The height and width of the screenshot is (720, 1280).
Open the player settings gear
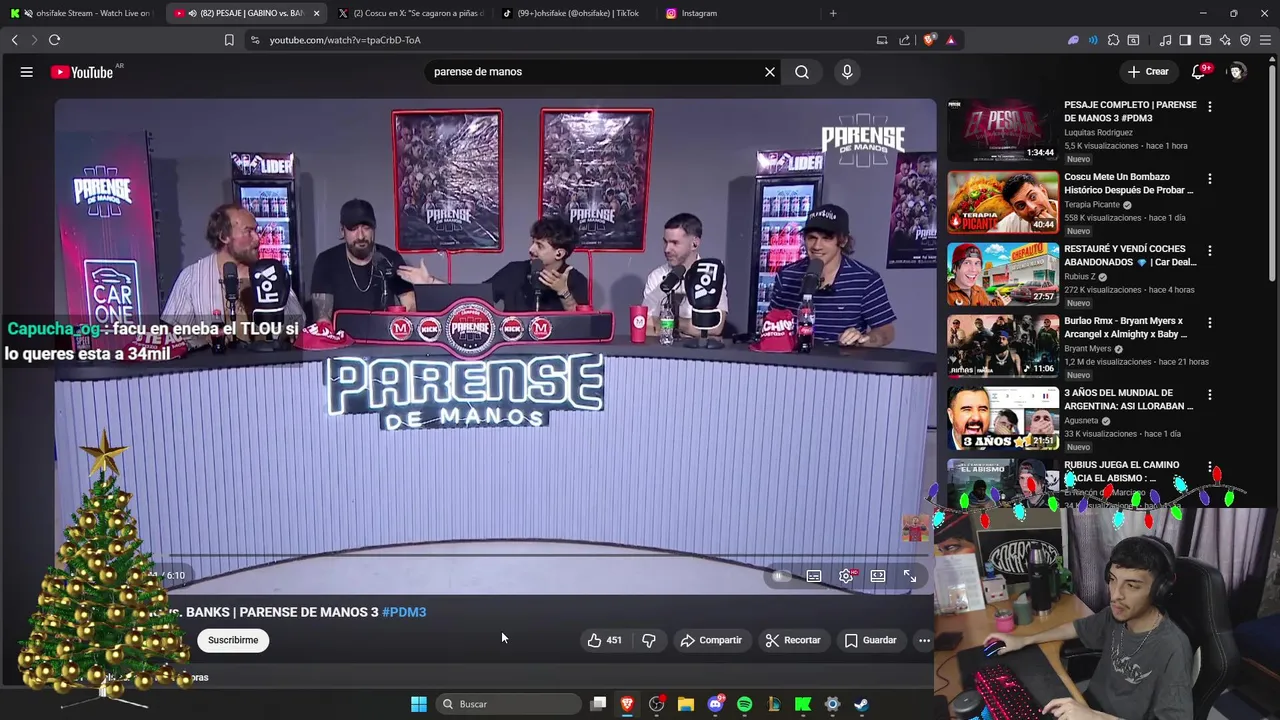(846, 576)
